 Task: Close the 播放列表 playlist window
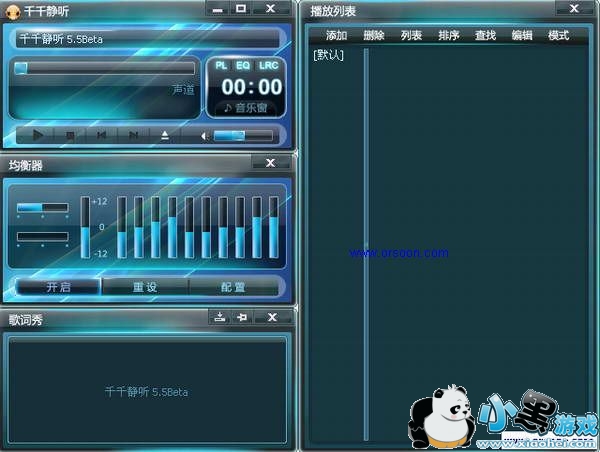pyautogui.click(x=574, y=8)
